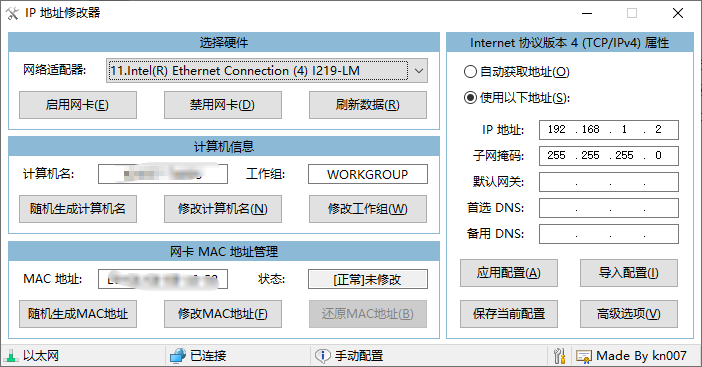Refresh data with 刷新数据 button

tap(368, 105)
